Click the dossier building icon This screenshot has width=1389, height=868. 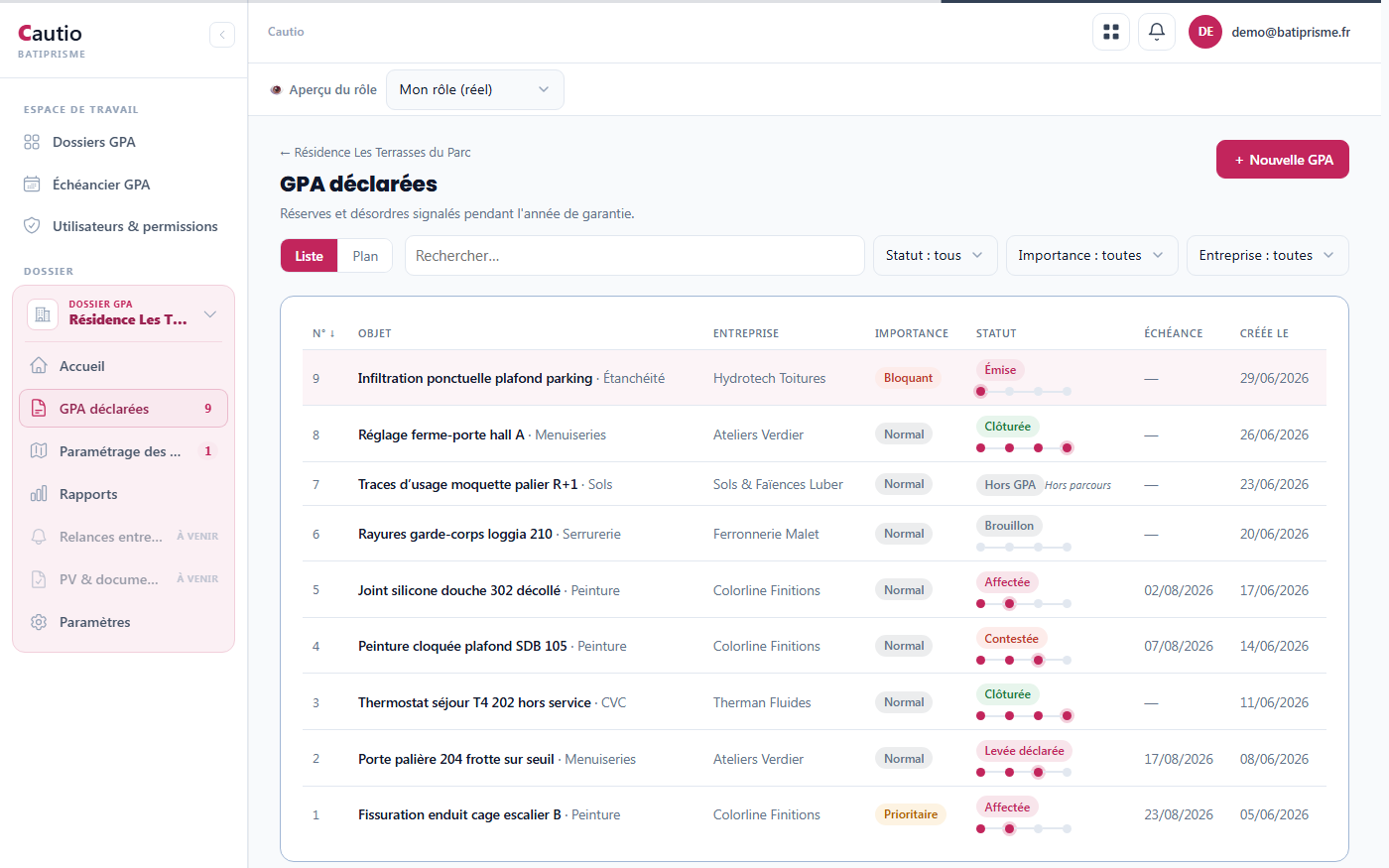tap(43, 314)
